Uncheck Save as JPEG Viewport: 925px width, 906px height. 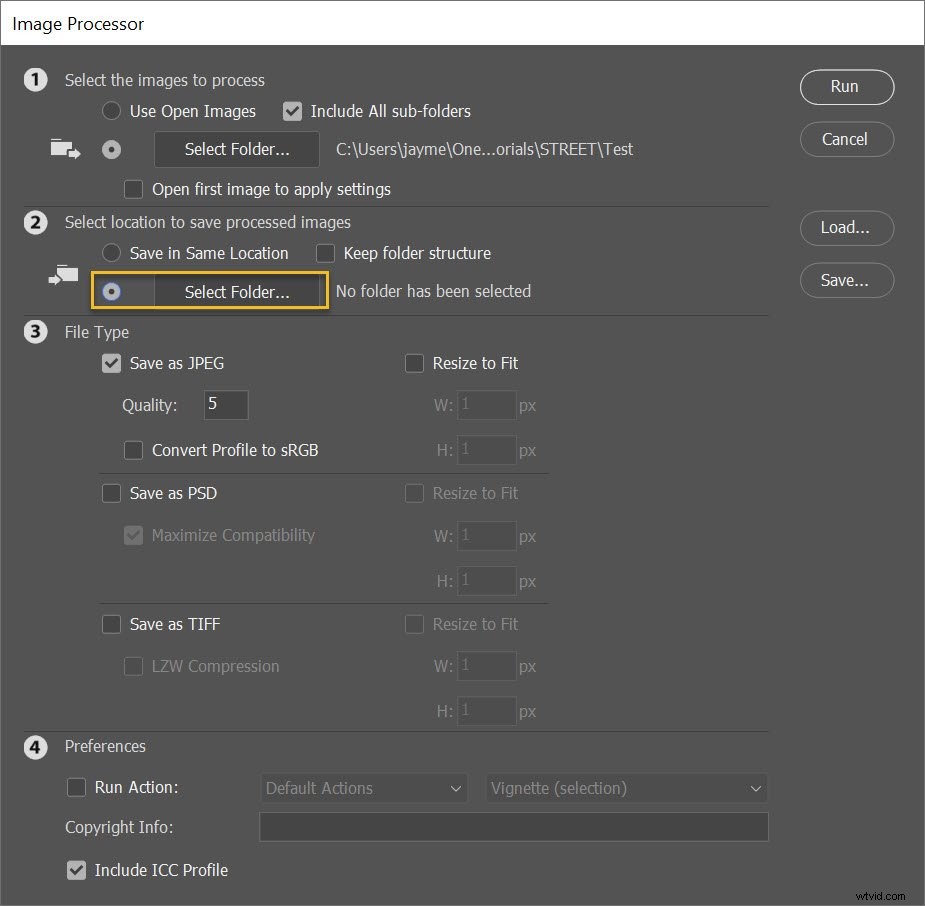click(x=111, y=363)
